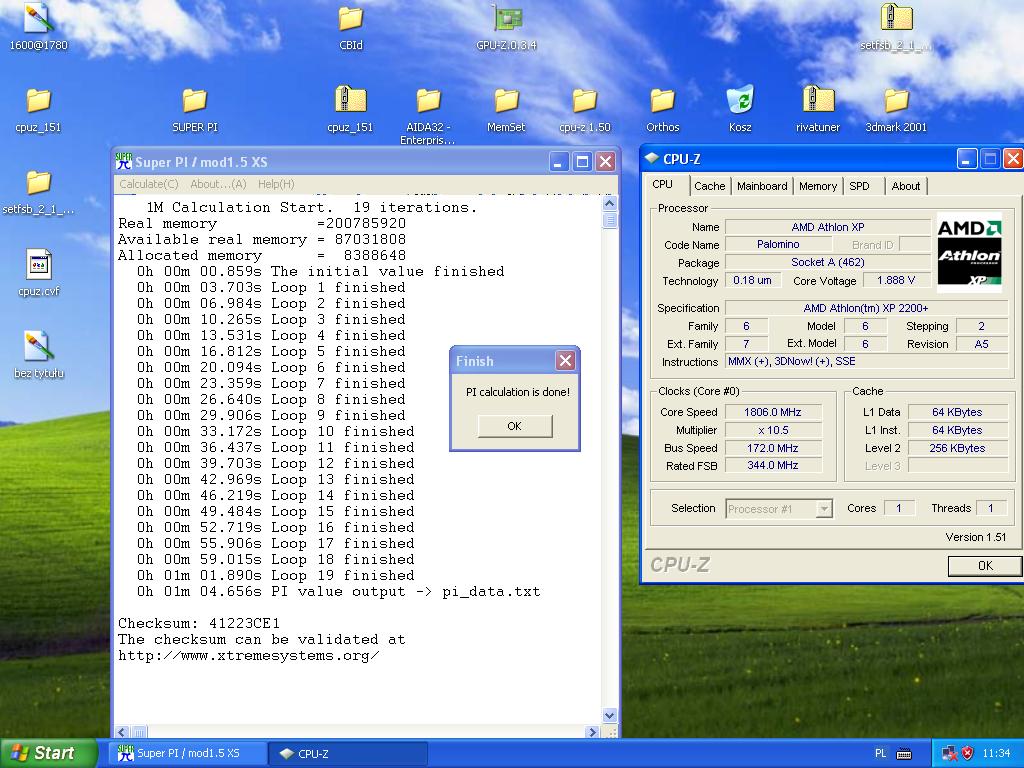
Task: Close the Finish dialog with its X
Action: 566,360
